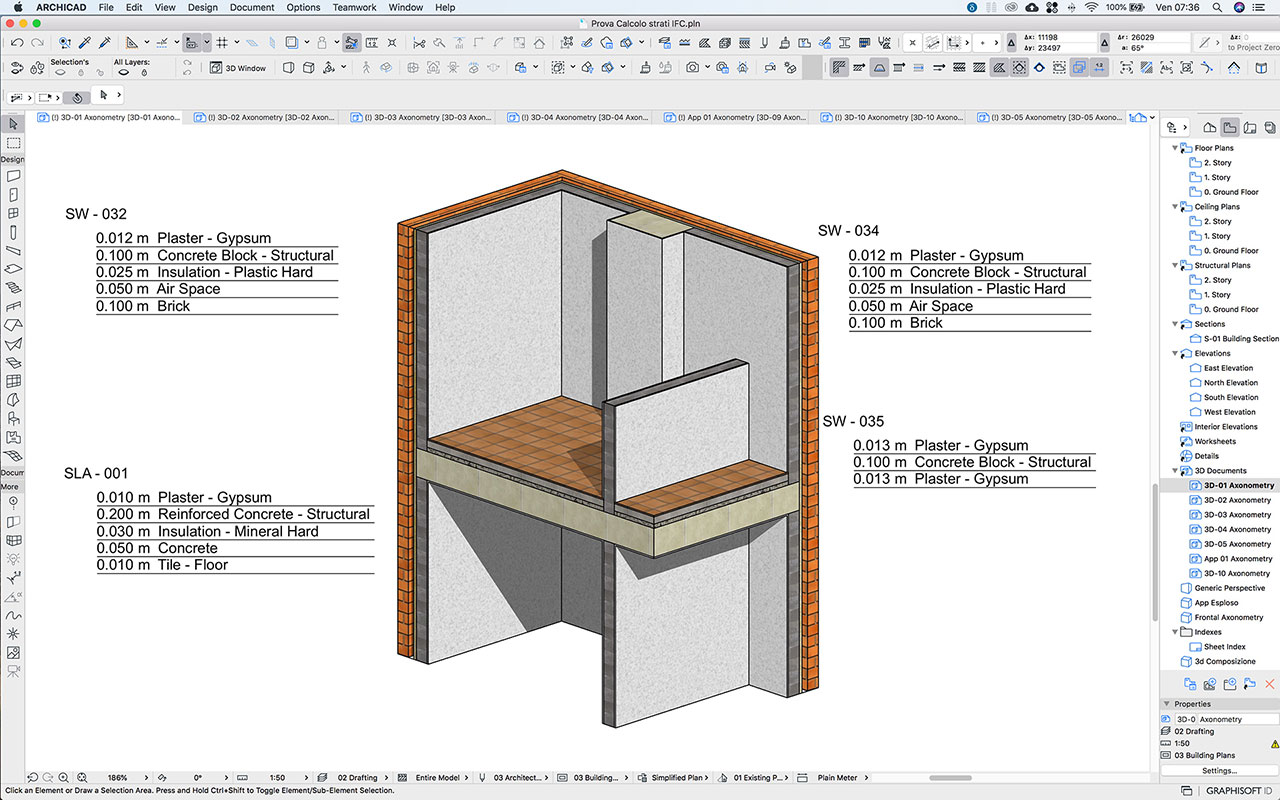The height and width of the screenshot is (800, 1280).
Task: Expand the Indexes section in Navigator
Action: tap(1174, 631)
